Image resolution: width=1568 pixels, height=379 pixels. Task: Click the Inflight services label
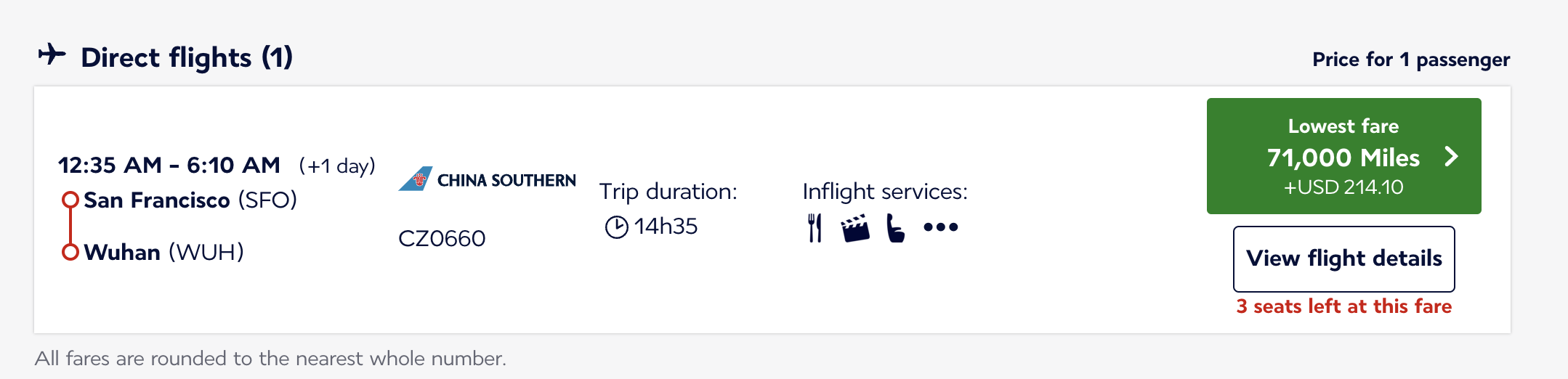885,192
